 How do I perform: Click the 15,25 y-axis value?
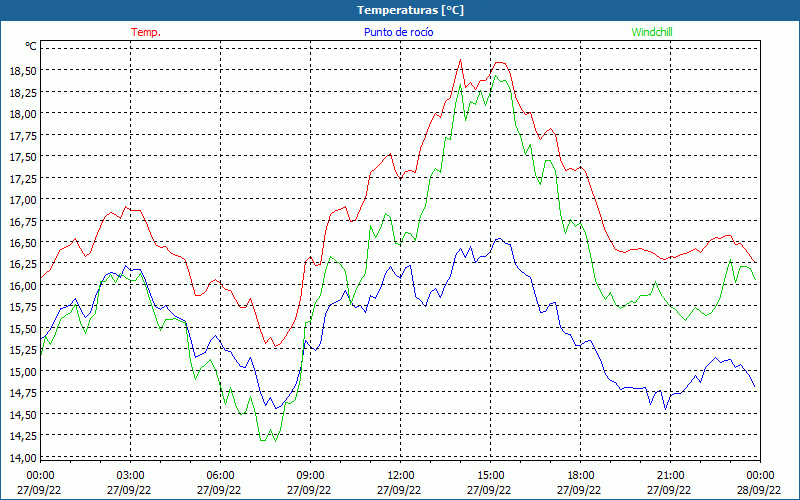click(23, 350)
